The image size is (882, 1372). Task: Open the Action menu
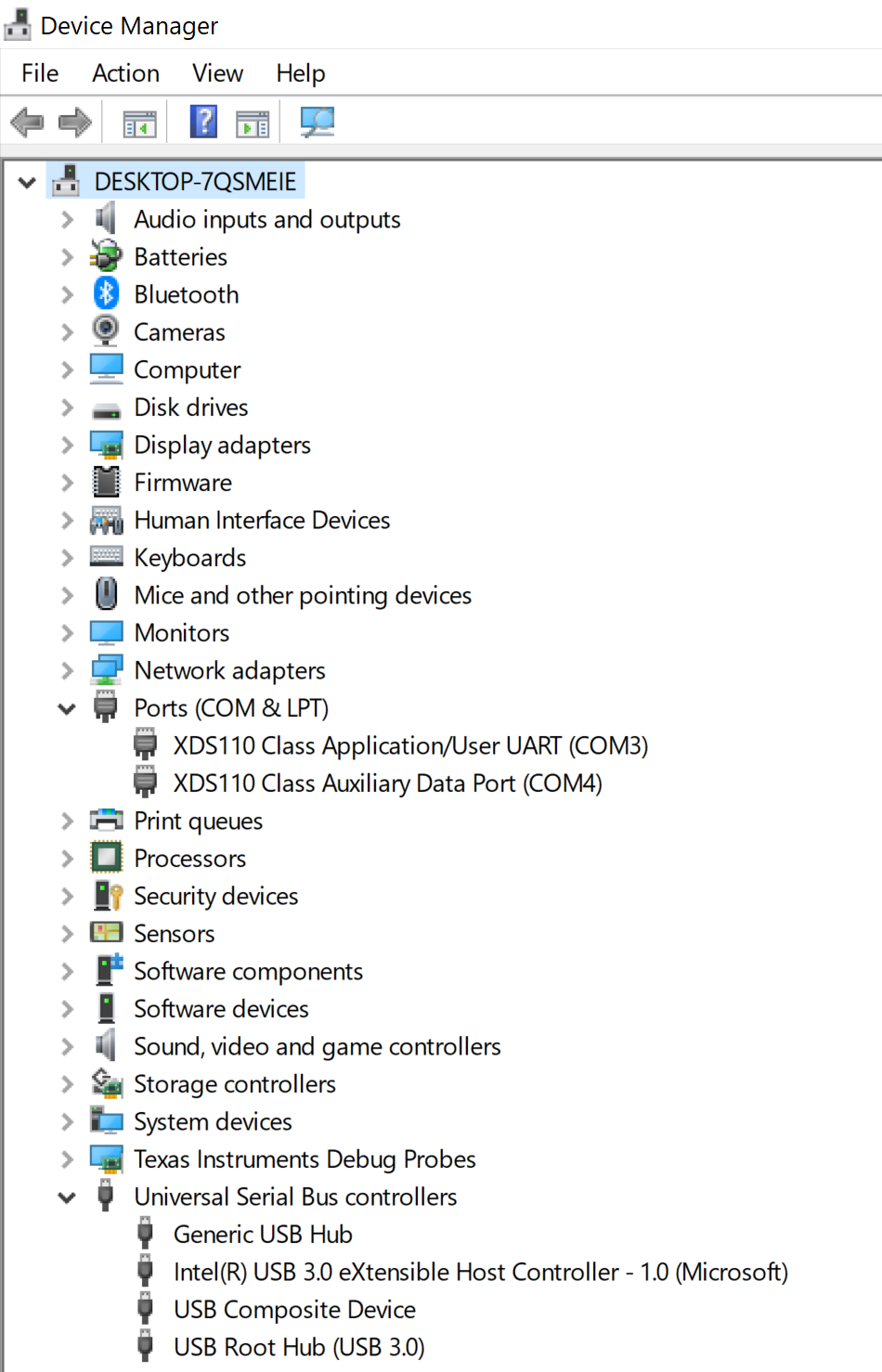(x=125, y=73)
